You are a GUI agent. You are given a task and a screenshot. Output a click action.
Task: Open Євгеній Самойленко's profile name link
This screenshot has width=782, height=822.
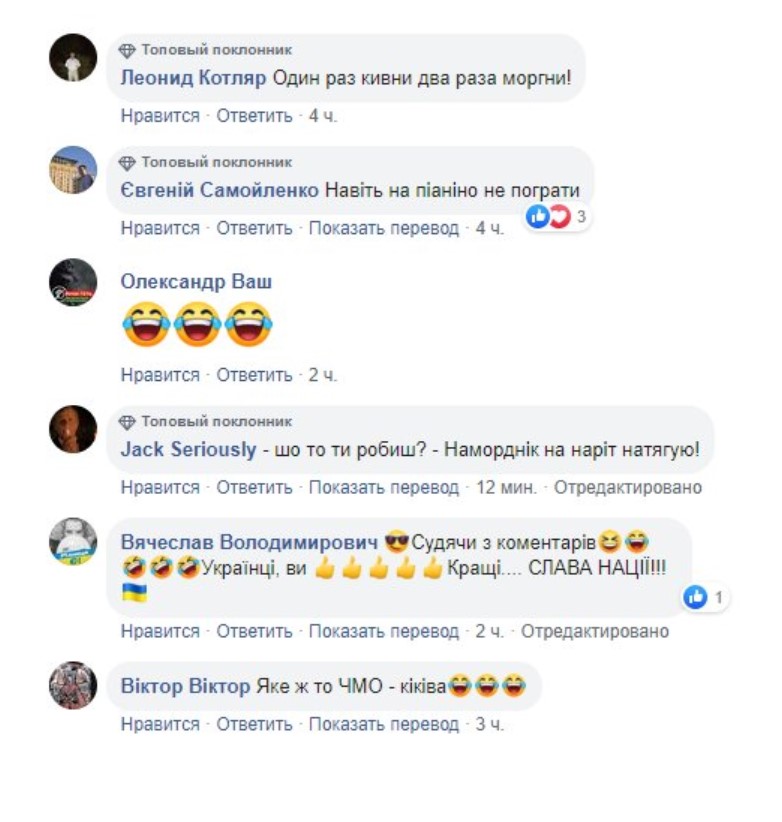pyautogui.click(x=220, y=190)
